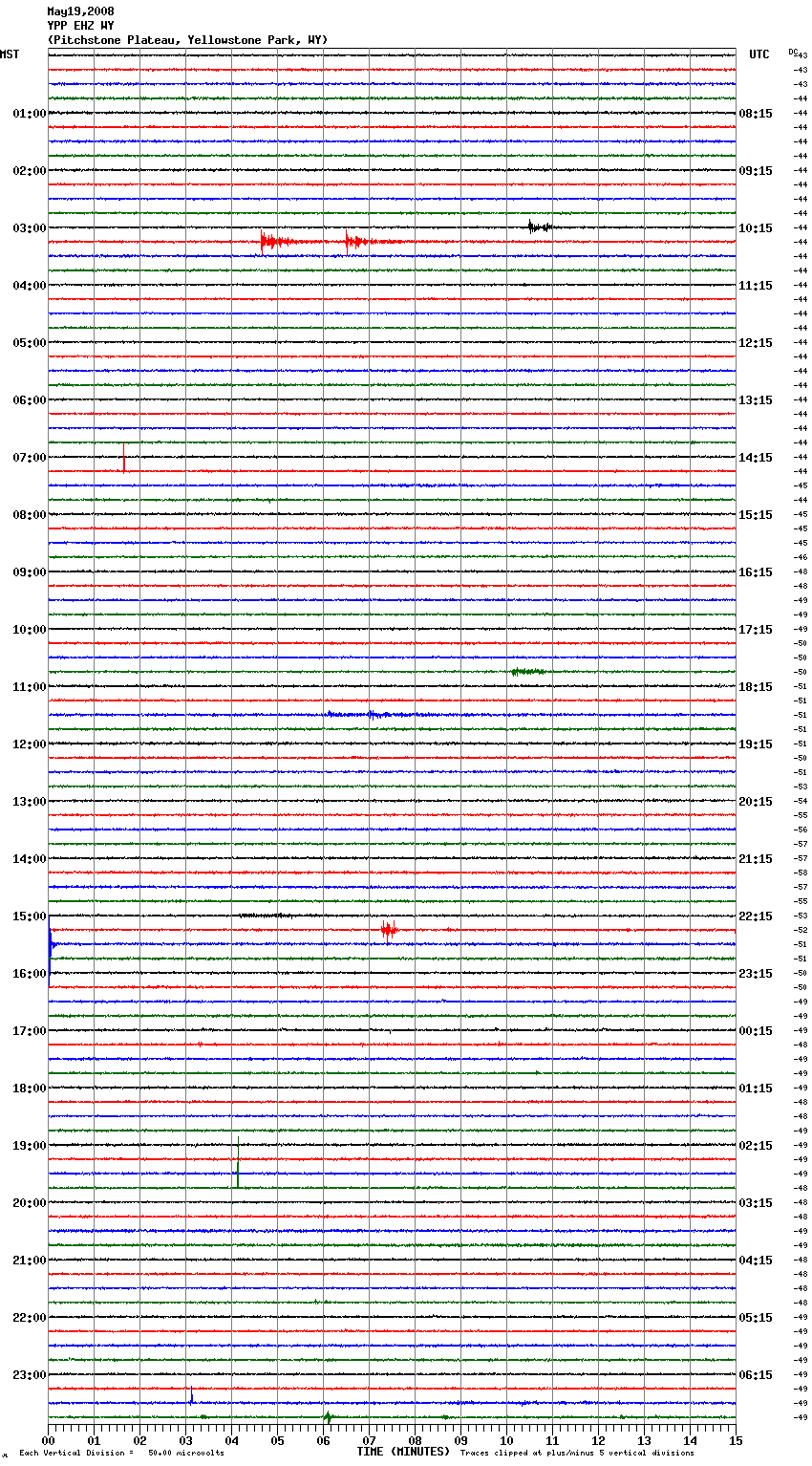Click minute 13 on the bottom axis
This screenshot has height=1466, width=812.
pos(644,1440)
